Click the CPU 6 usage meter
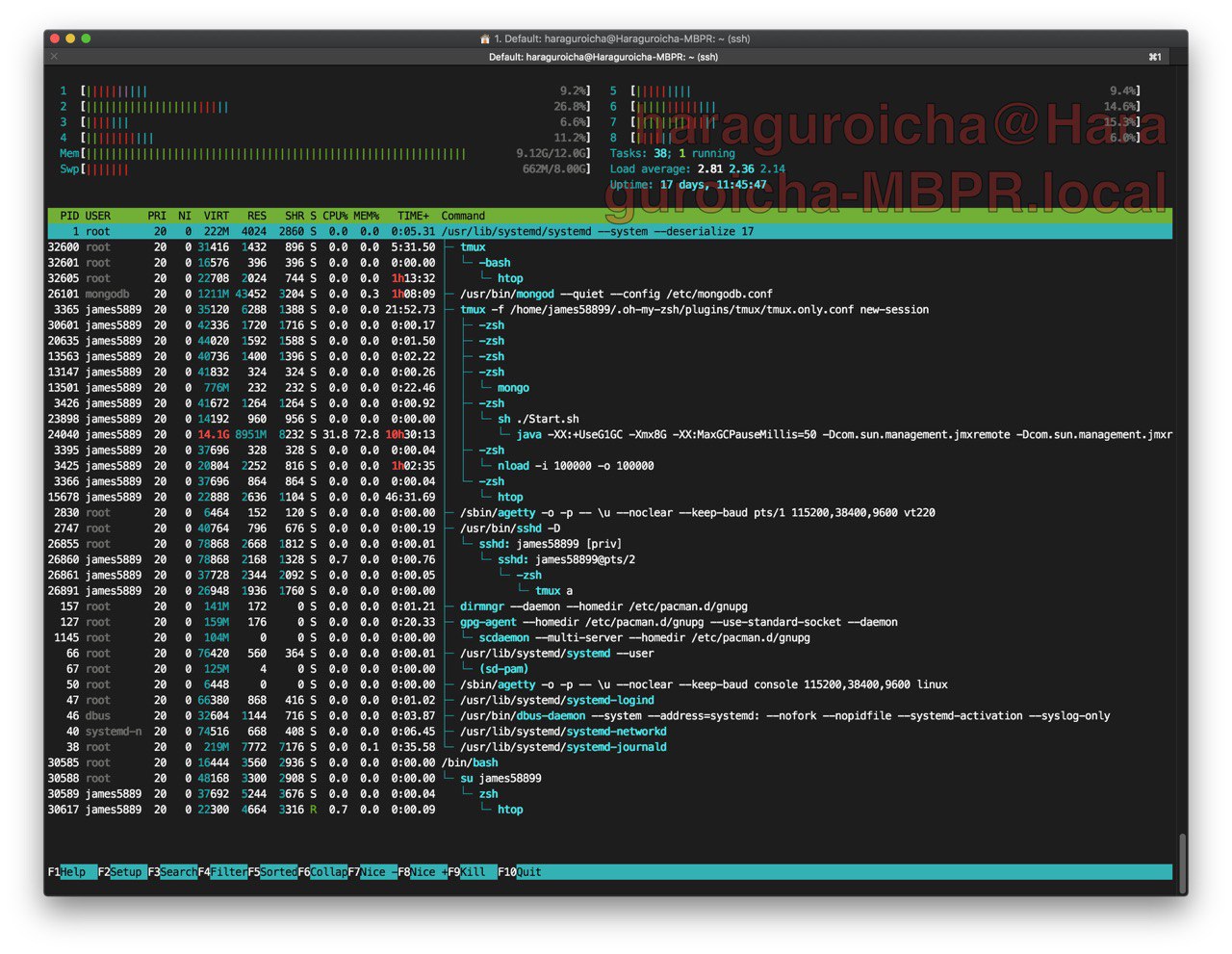Screen dimensions: 1232x954 click(x=875, y=107)
